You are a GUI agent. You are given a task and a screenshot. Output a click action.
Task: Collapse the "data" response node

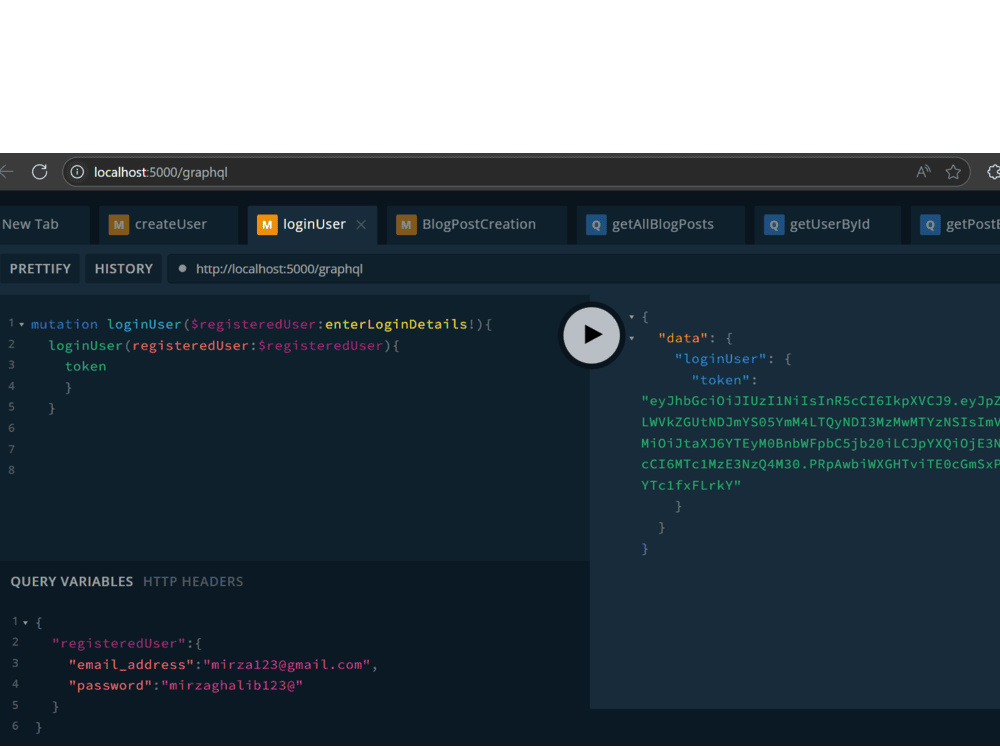point(632,338)
